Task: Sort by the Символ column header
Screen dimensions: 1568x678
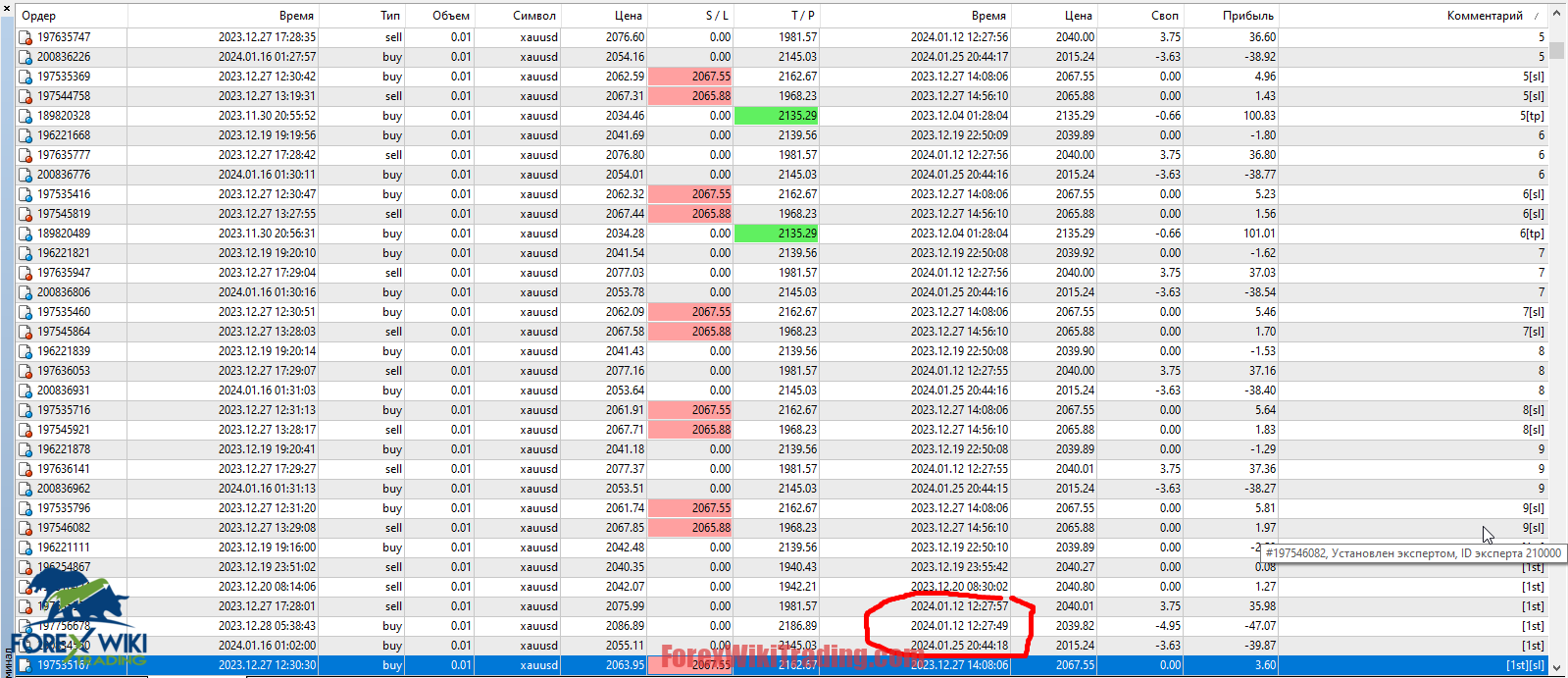Action: (517, 16)
